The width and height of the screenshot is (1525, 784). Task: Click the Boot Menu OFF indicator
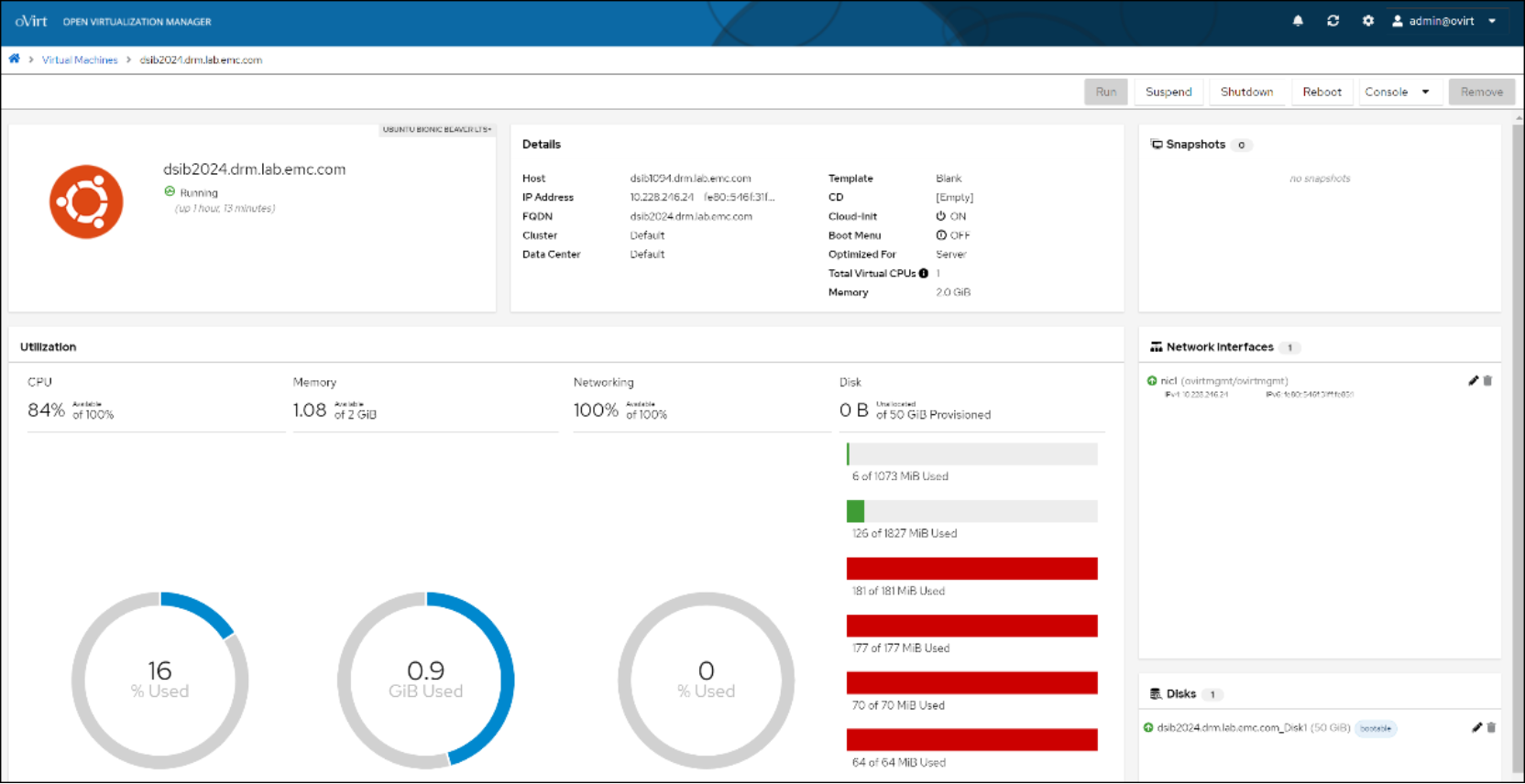[x=952, y=235]
